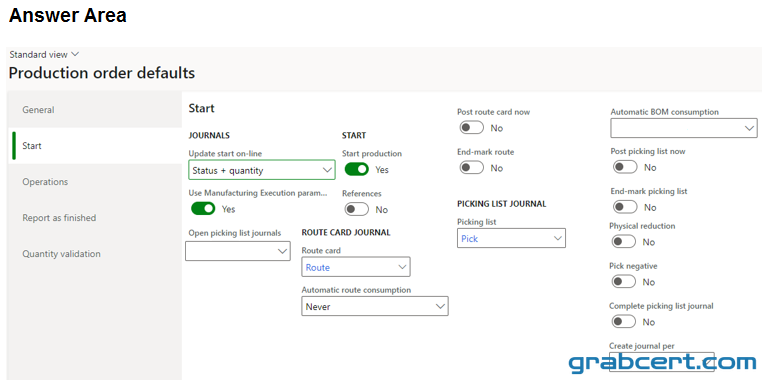Expand Automatic route consumption dropdown
Screen dimensions: 762x380
click(x=375, y=306)
